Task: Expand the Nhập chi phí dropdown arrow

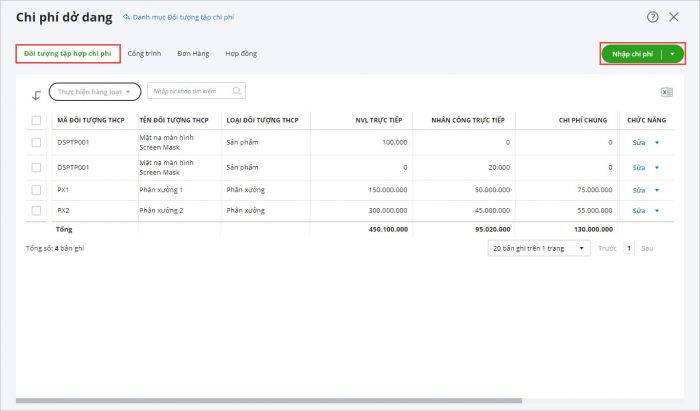Action: (673, 54)
